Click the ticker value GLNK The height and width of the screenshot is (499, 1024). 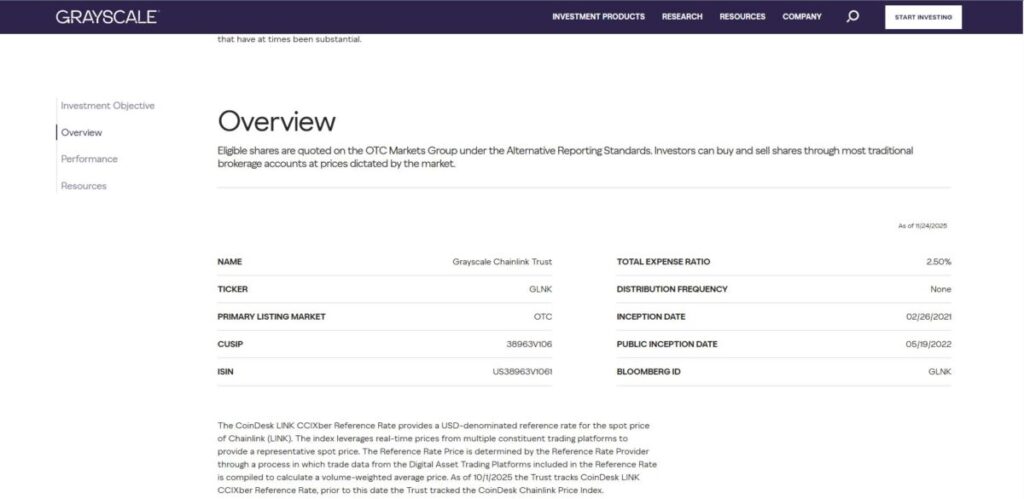541,289
